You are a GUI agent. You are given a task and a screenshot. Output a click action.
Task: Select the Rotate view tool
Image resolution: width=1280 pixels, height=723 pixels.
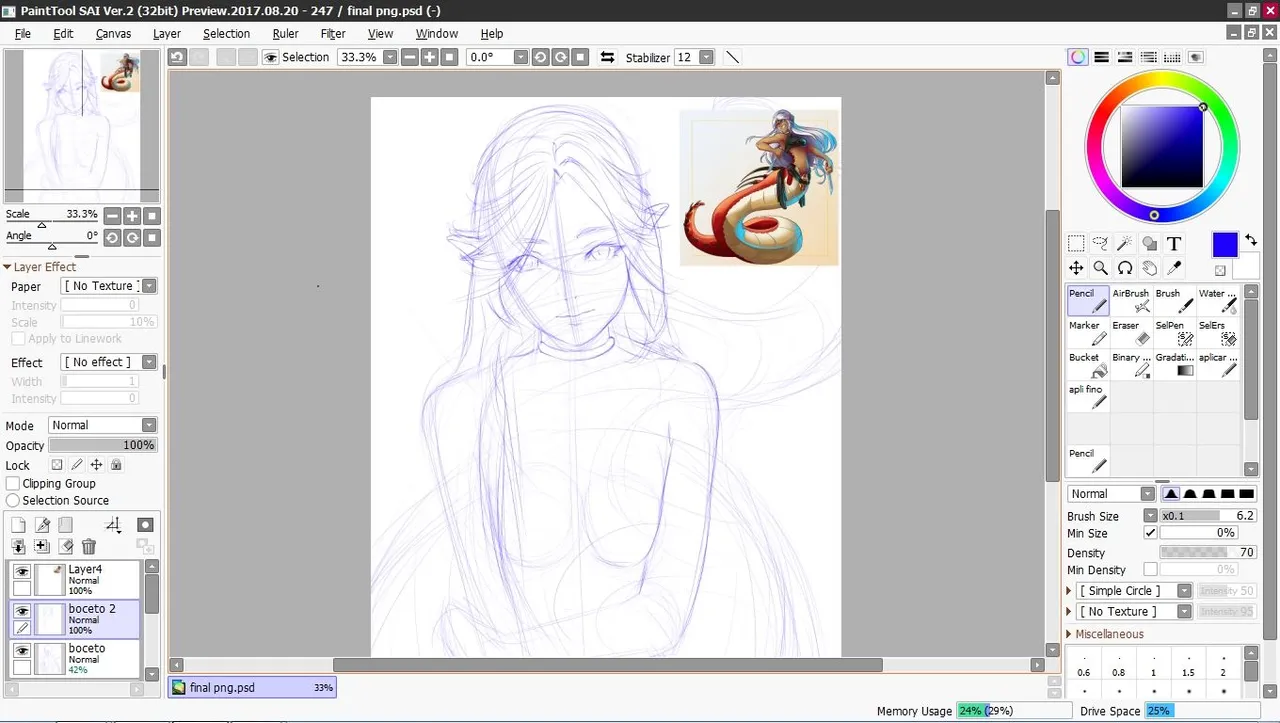tap(1125, 268)
